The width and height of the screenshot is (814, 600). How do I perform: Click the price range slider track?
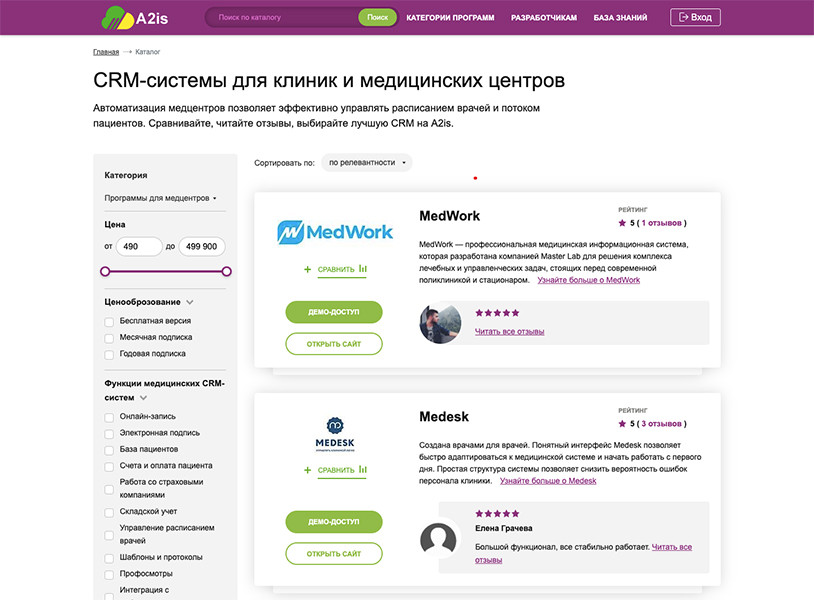166,271
